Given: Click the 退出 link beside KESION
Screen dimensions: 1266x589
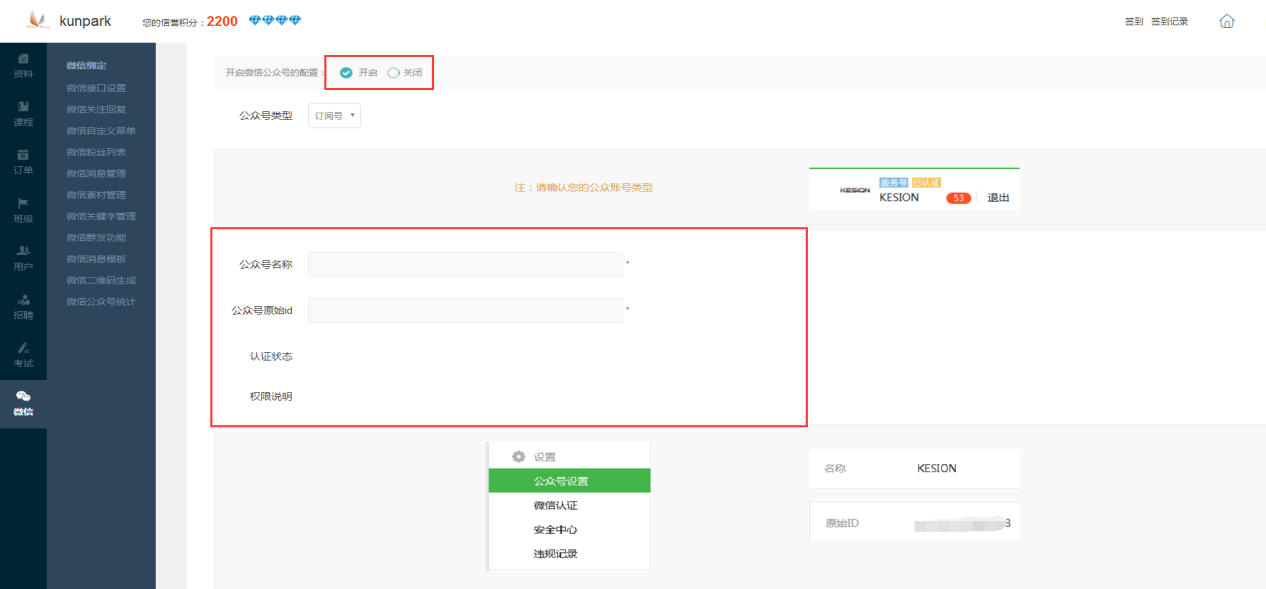Looking at the screenshot, I should [x=998, y=198].
